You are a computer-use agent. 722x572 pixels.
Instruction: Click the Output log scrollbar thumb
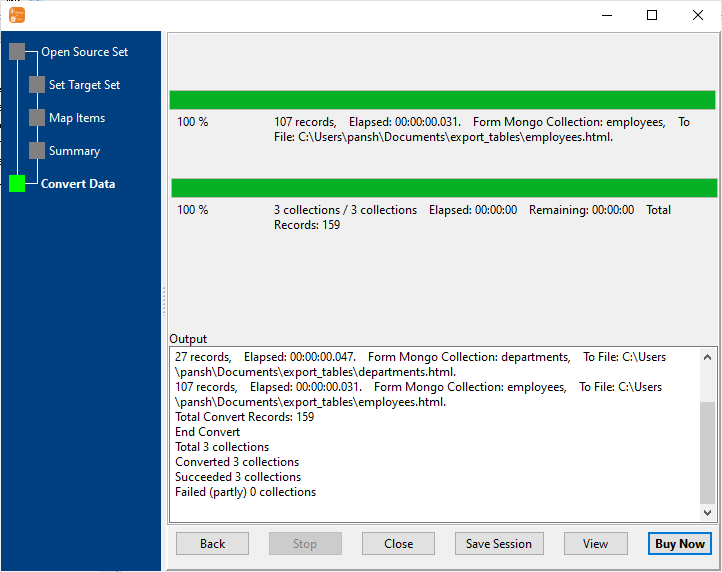point(708,450)
